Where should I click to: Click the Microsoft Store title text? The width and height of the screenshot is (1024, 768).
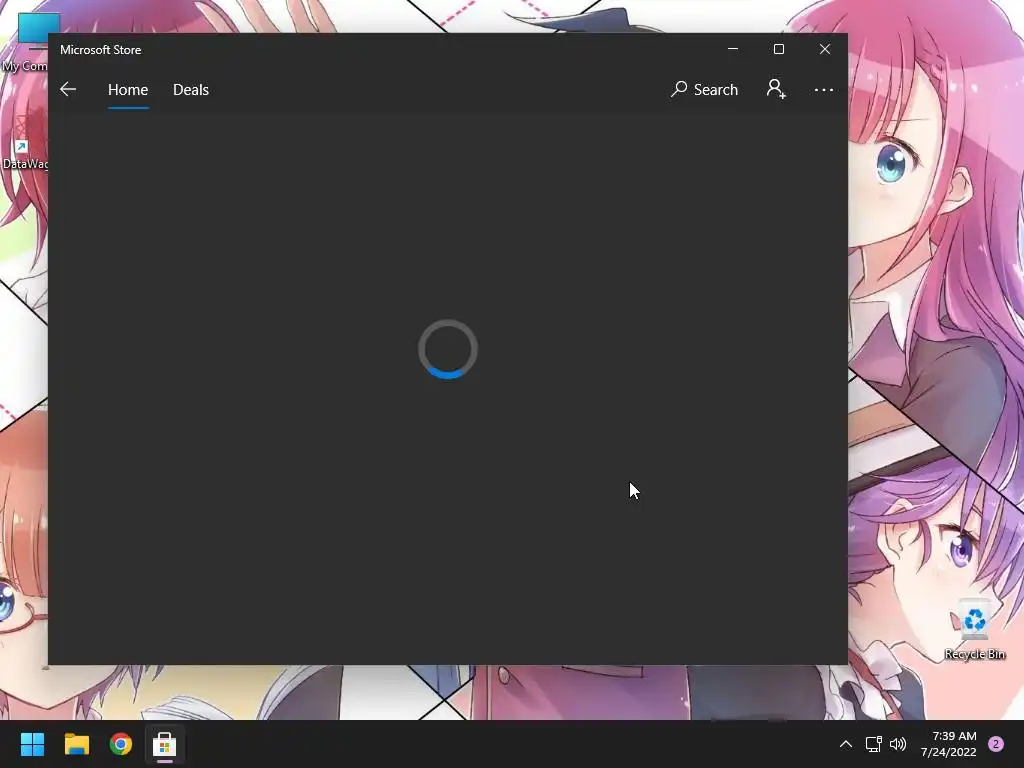(x=101, y=50)
